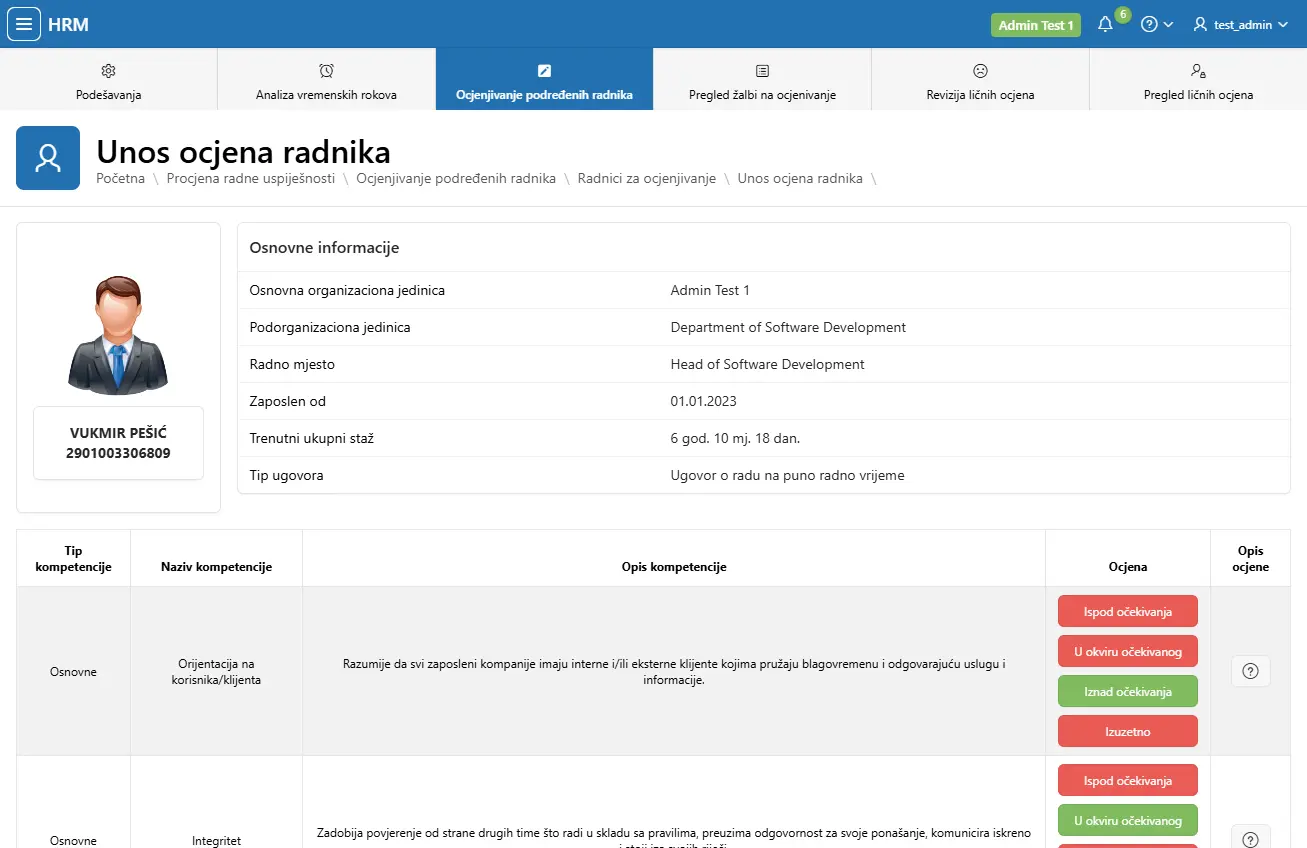The image size is (1307, 848).
Task: Click the Opis ocjene column header
Action: [1250, 558]
